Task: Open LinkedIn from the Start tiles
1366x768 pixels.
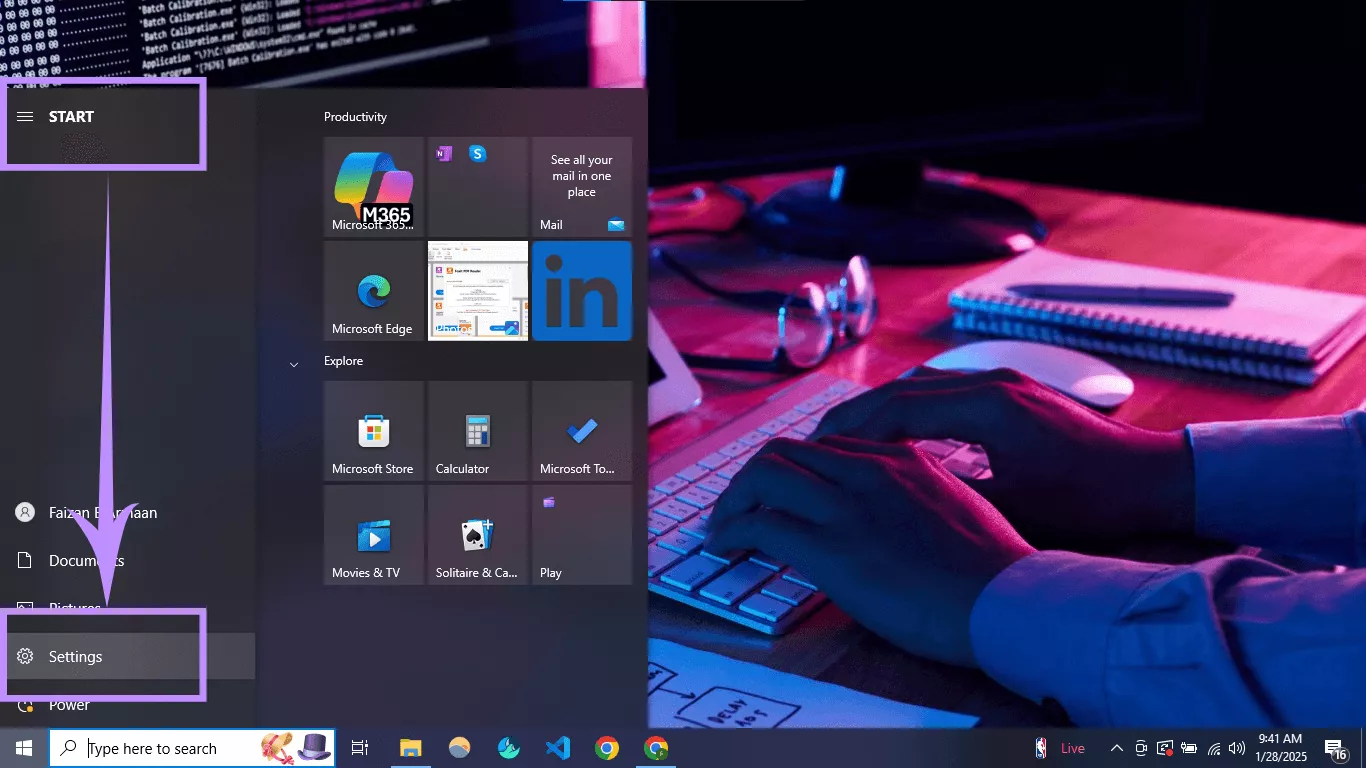Action: click(582, 291)
